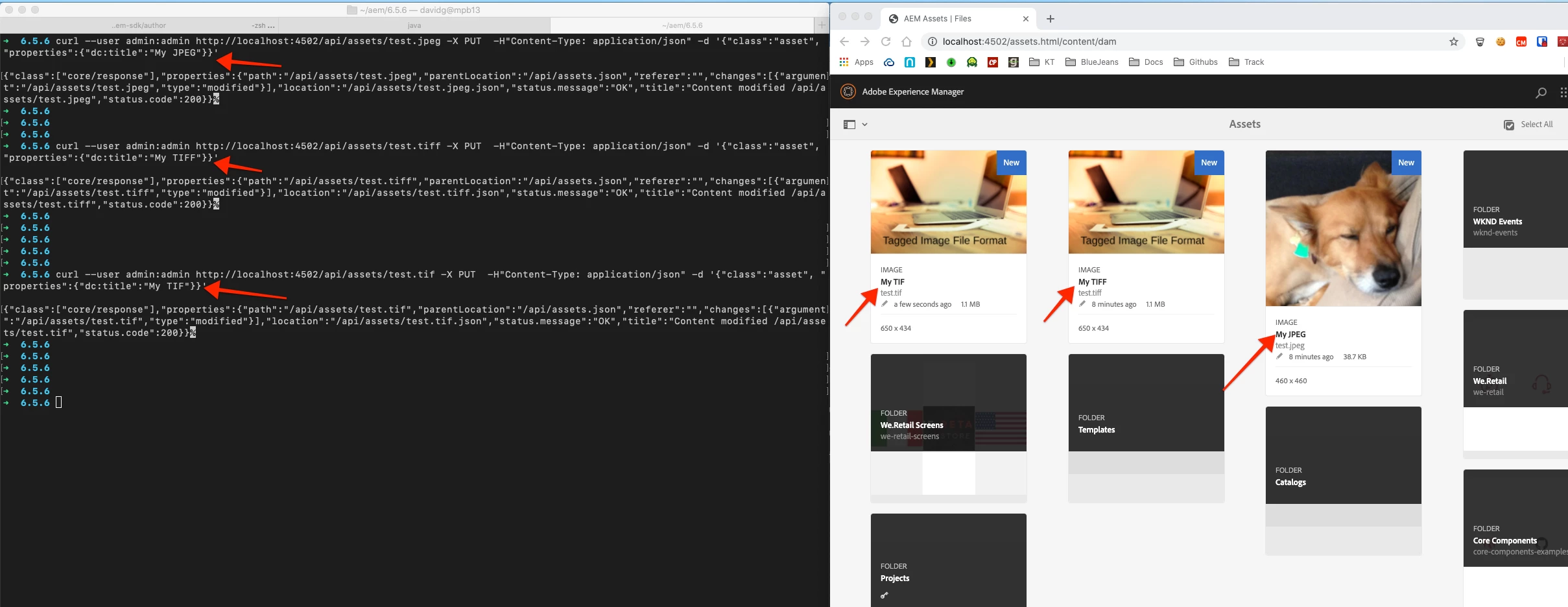The image size is (1568, 607).
Task: Click the blue bookmark extension icon
Action: click(1542, 42)
